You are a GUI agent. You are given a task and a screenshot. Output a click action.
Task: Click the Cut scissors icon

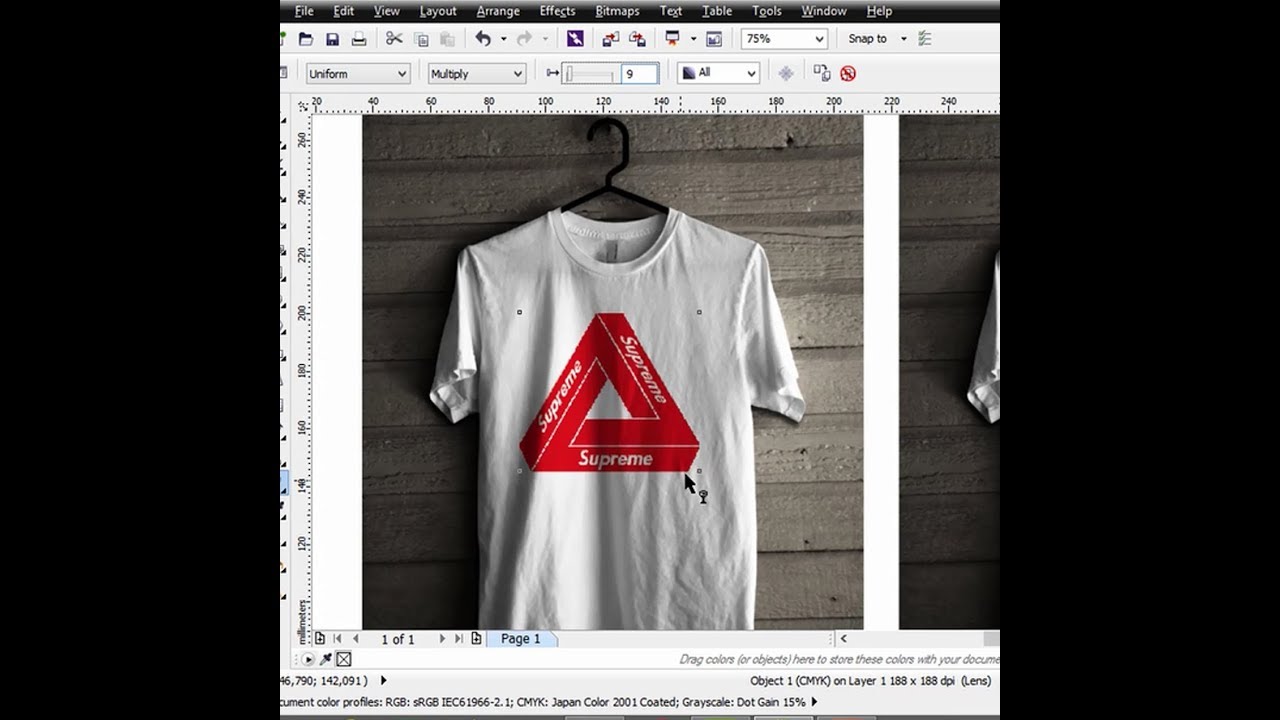coord(394,39)
